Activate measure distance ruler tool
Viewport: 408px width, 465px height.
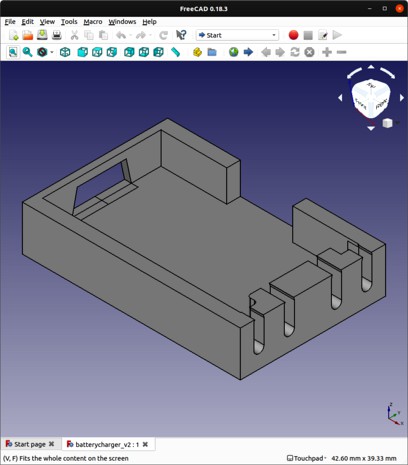click(x=175, y=52)
